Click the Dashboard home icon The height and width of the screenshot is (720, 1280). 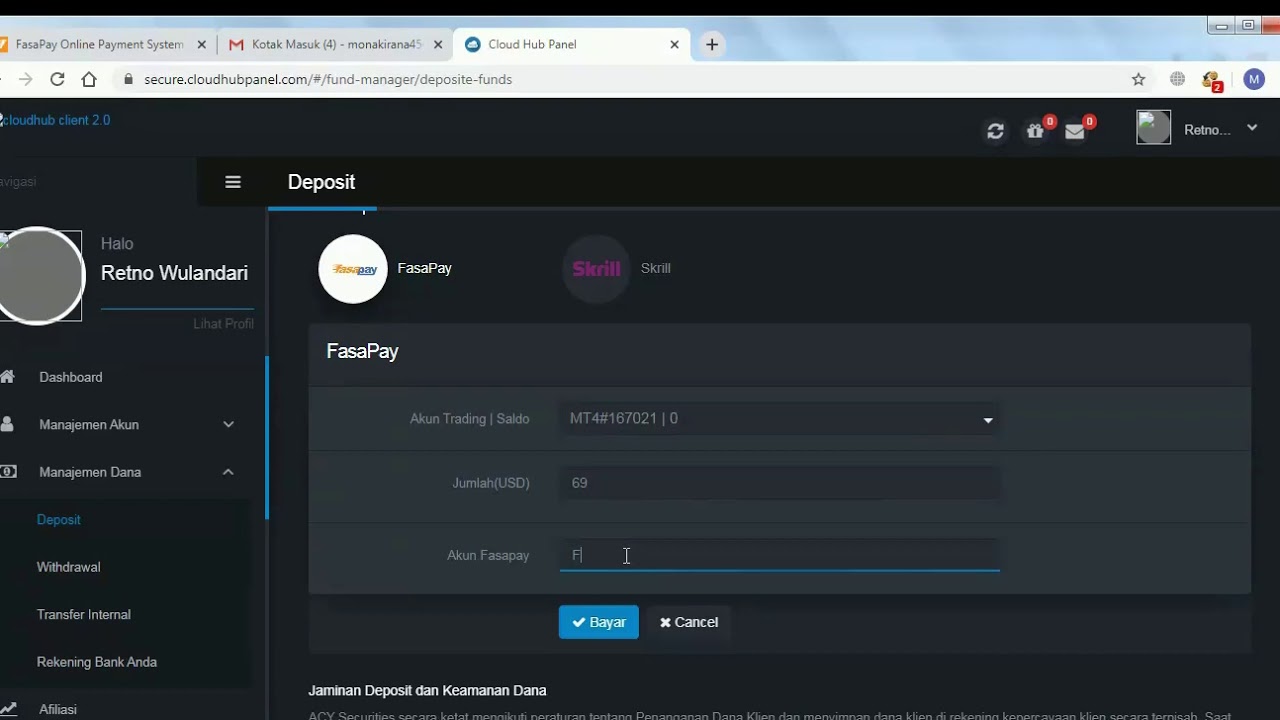[8, 377]
